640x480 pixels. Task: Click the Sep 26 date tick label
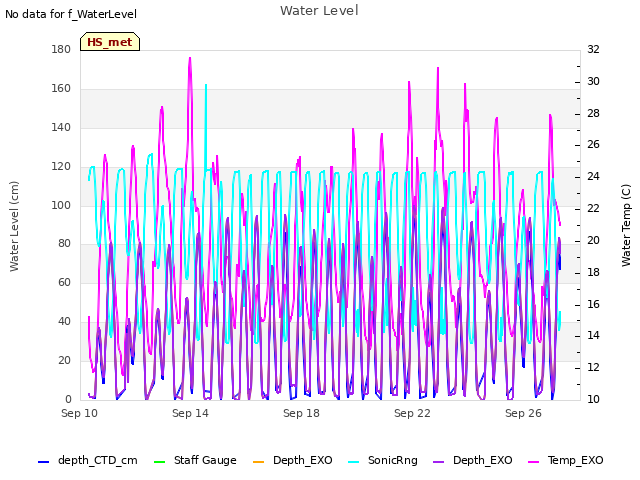pos(523,413)
